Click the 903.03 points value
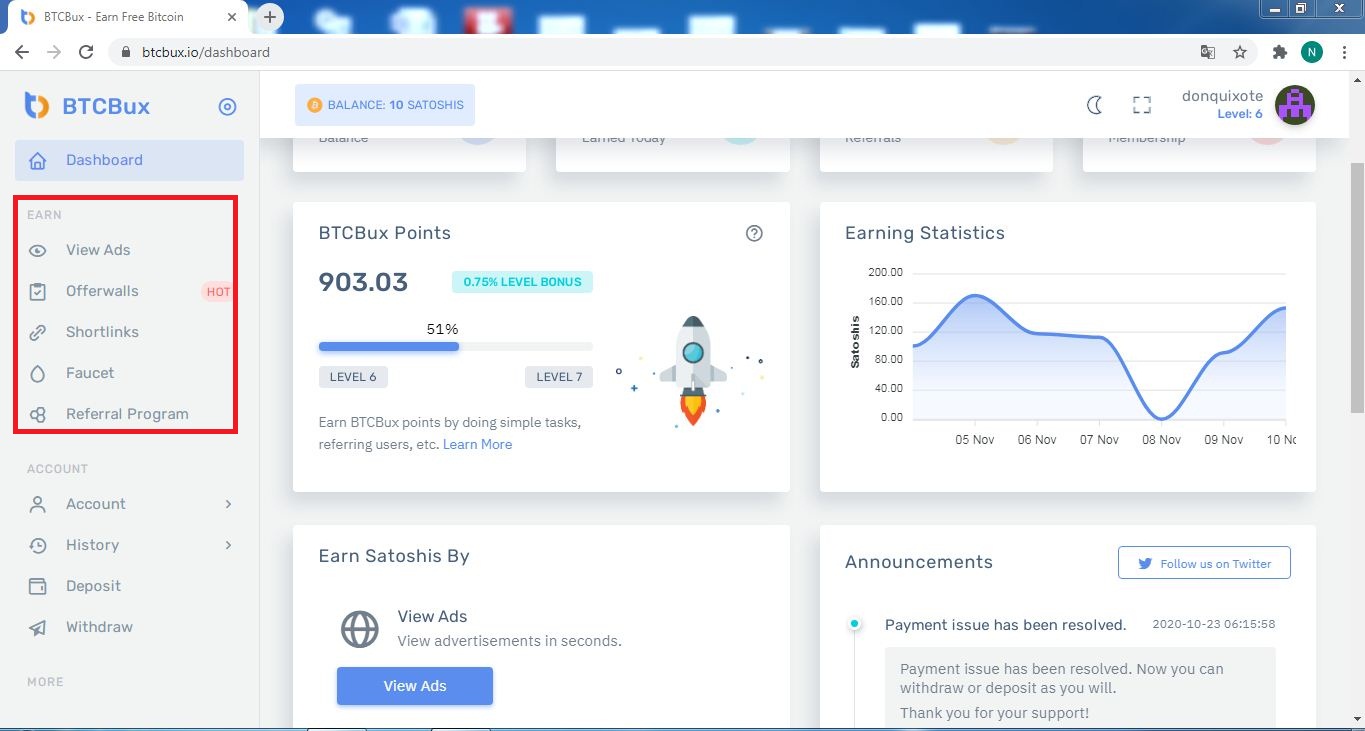The width and height of the screenshot is (1365, 731). (363, 282)
